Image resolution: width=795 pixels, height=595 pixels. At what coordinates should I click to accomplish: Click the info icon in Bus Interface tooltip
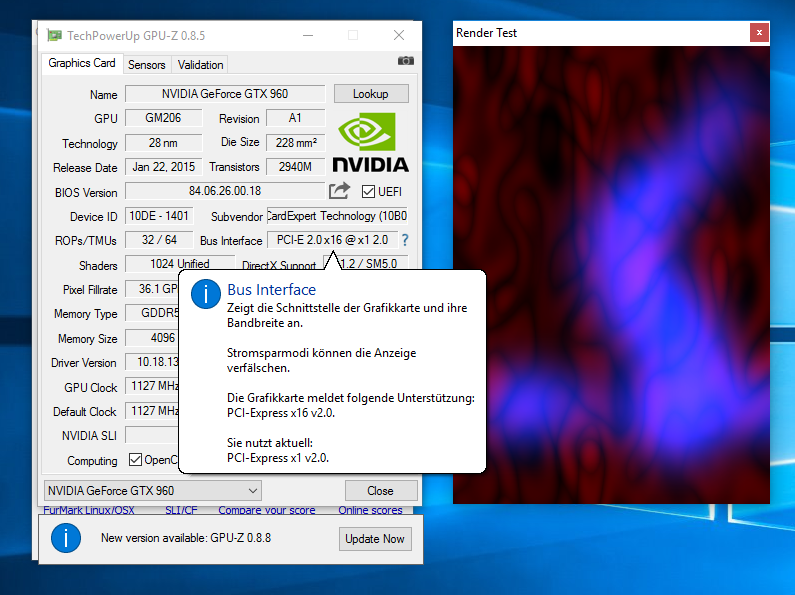[x=206, y=294]
